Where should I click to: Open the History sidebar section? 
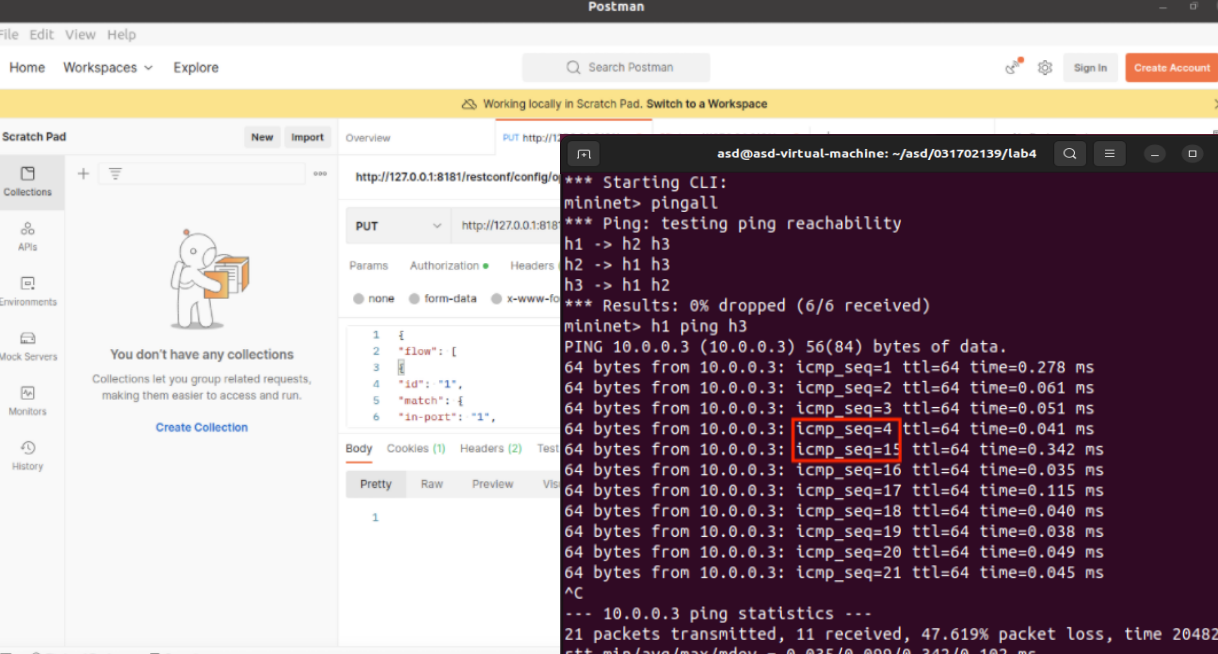(x=28, y=456)
